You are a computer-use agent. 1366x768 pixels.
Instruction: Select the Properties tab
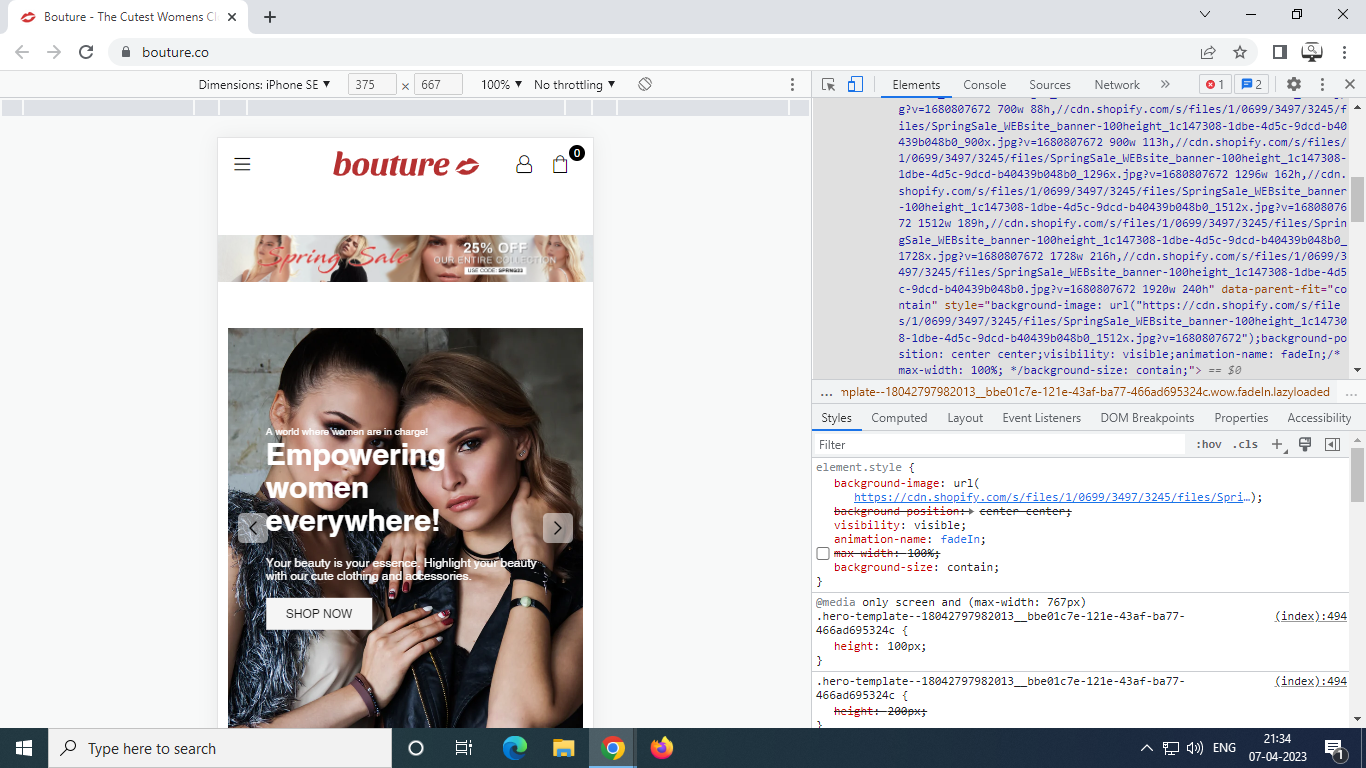click(x=1241, y=418)
